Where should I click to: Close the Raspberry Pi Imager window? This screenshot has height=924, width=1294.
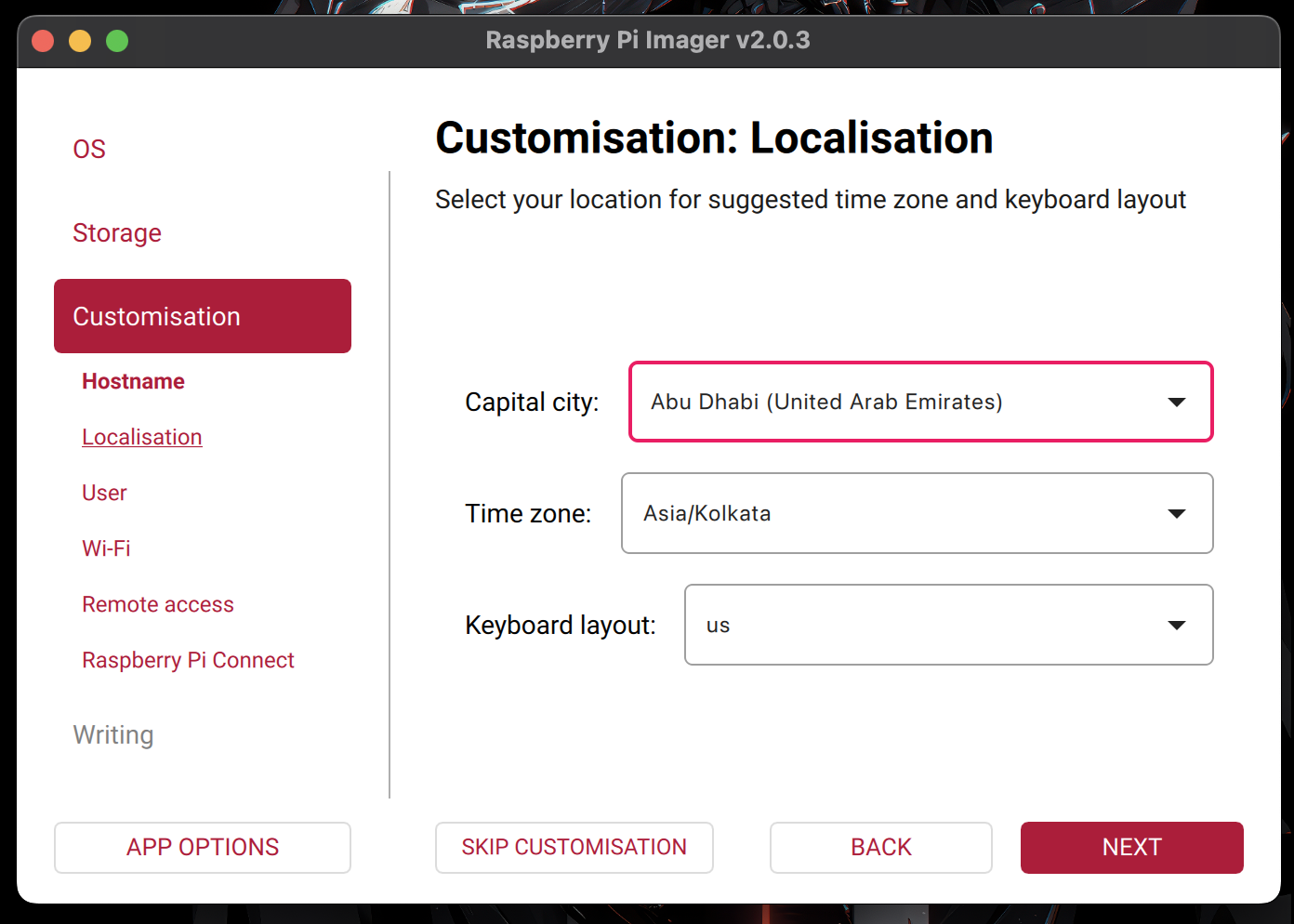[x=43, y=41]
